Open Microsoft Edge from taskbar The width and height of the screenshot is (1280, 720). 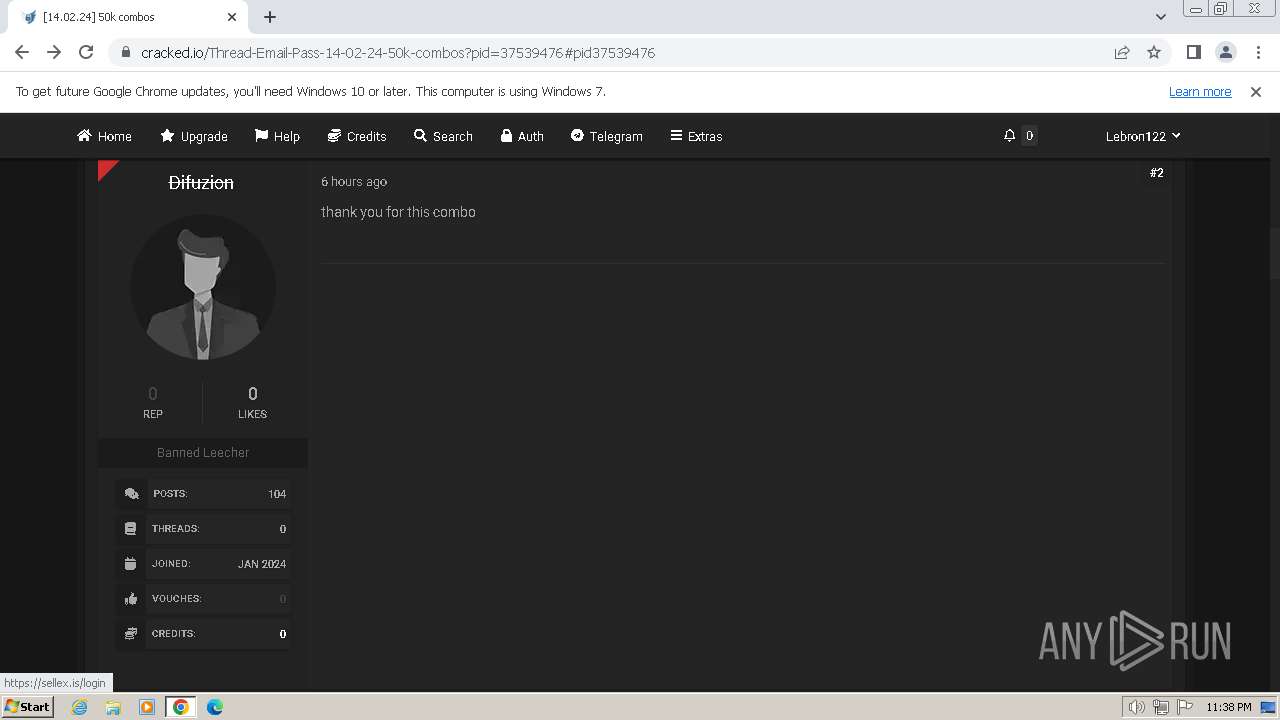point(215,707)
